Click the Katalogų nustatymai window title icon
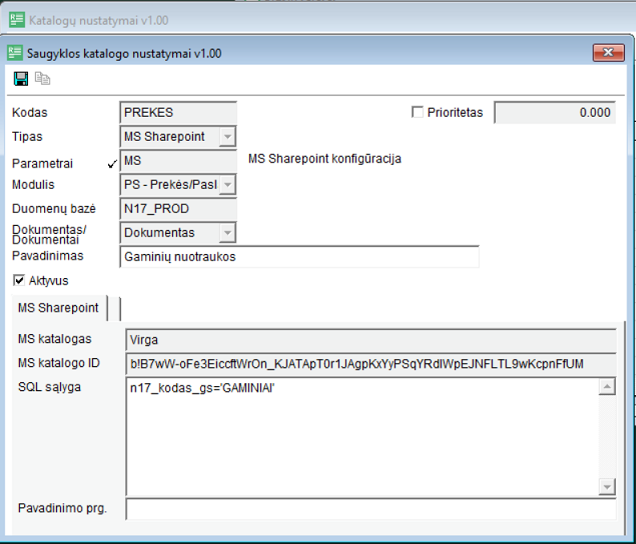This screenshot has height=544, width=636. click(15, 20)
